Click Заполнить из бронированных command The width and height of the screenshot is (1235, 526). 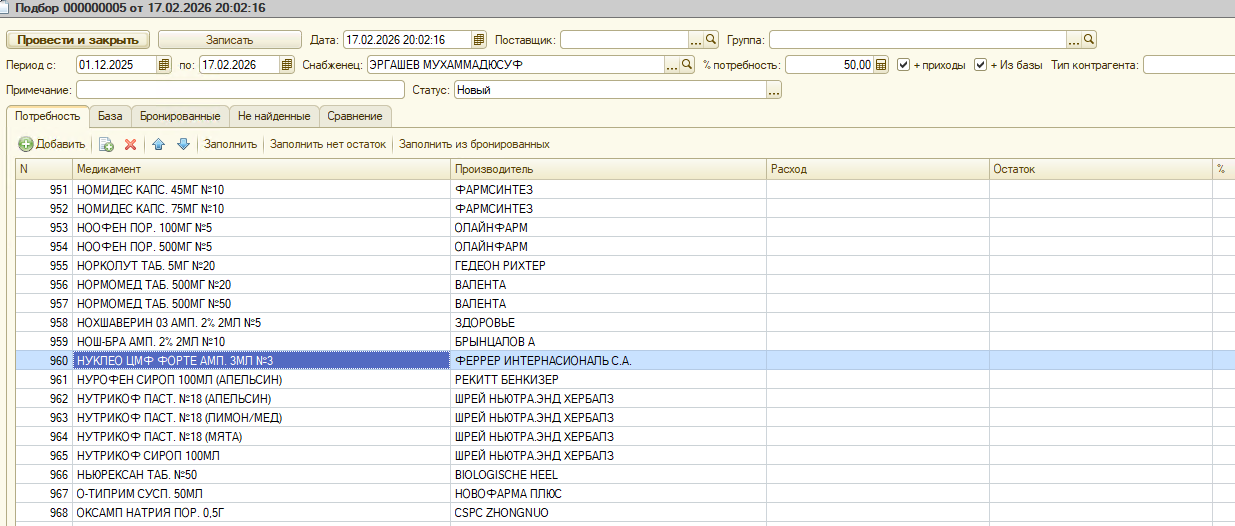(474, 144)
